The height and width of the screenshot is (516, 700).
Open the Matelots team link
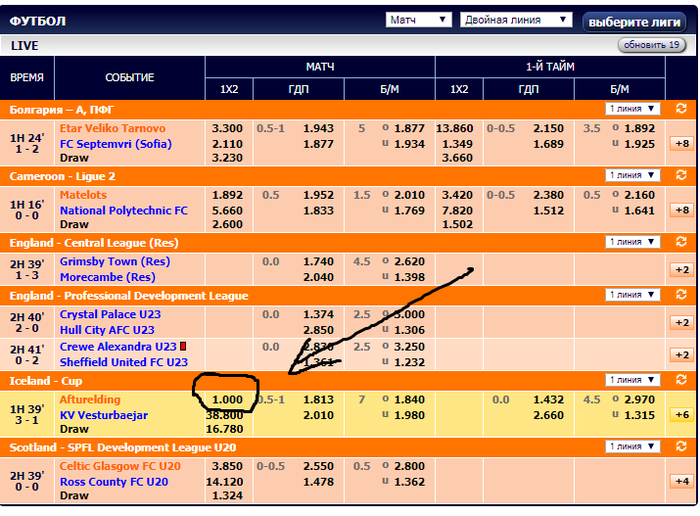[x=83, y=195]
